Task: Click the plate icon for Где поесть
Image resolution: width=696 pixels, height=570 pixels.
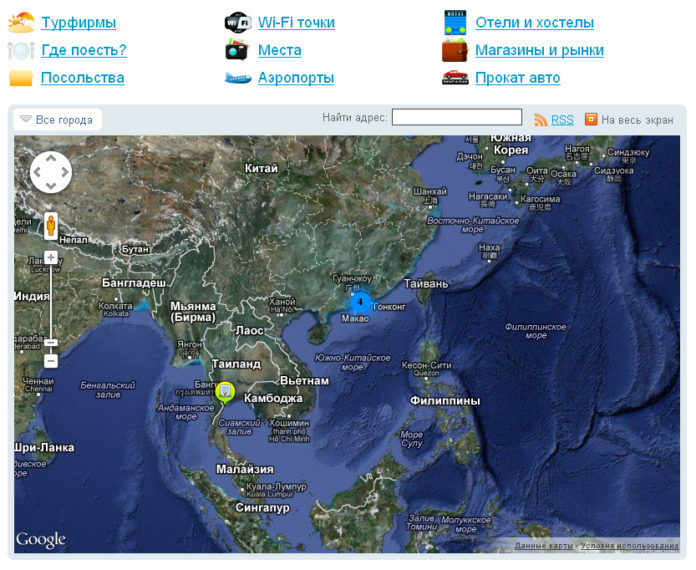Action: [x=21, y=50]
